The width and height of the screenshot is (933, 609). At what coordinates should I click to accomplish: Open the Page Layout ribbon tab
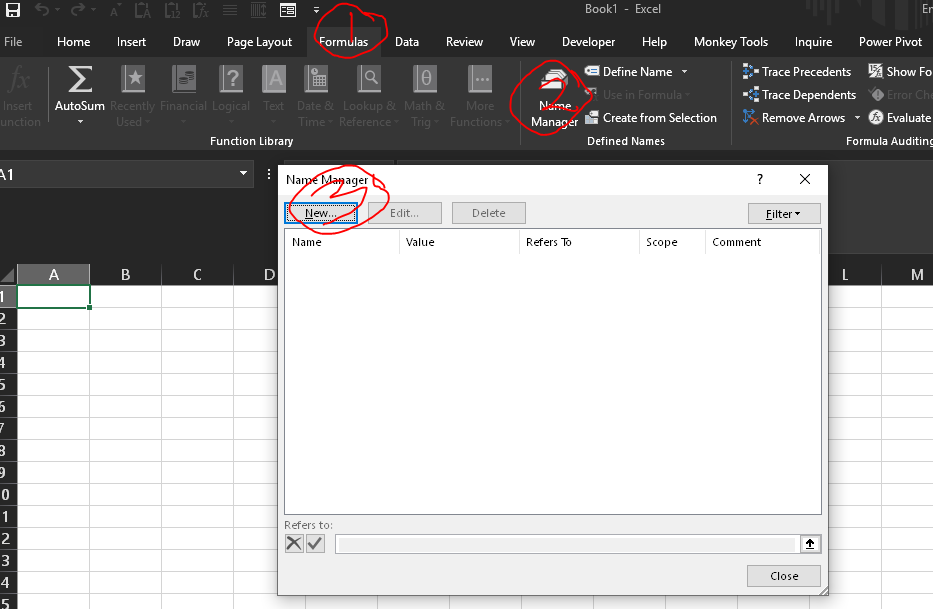pyautogui.click(x=259, y=42)
